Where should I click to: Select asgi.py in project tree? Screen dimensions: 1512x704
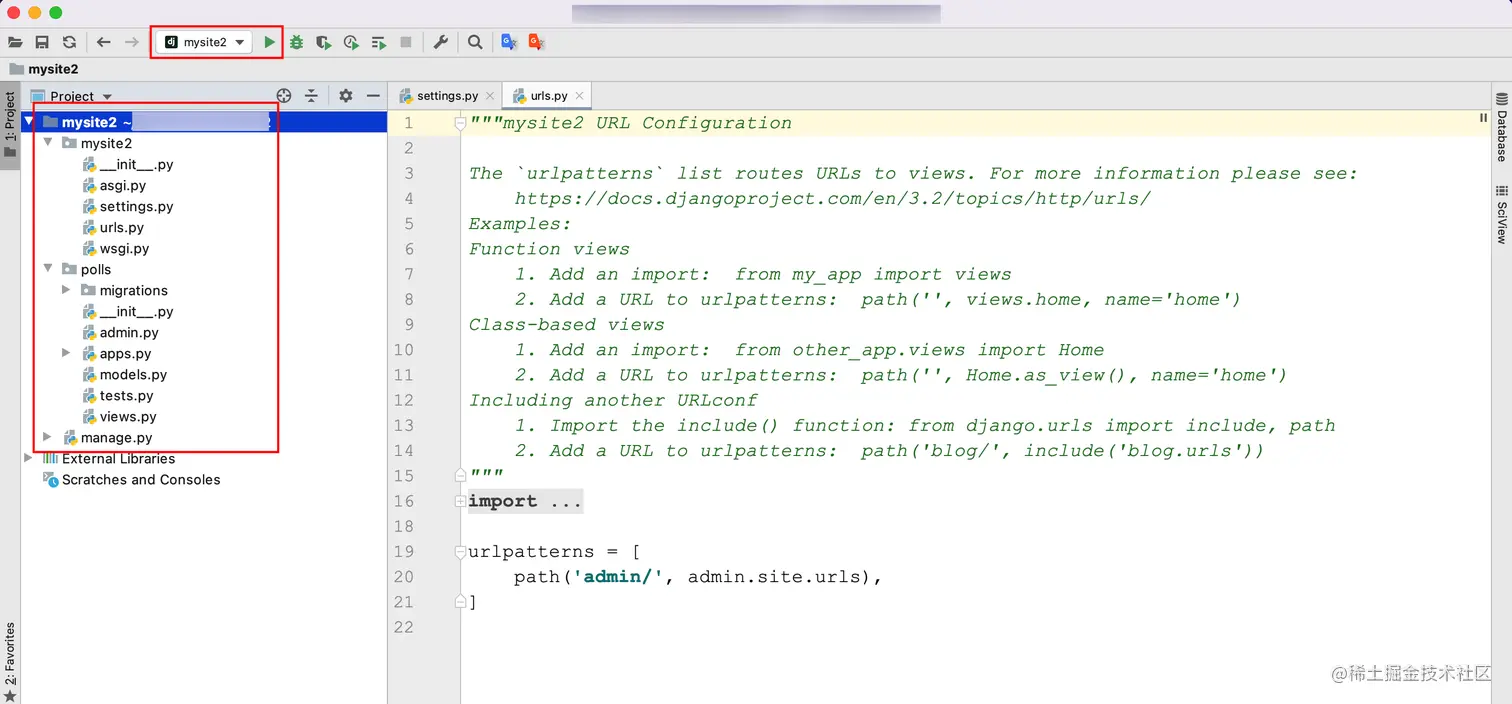(x=122, y=185)
